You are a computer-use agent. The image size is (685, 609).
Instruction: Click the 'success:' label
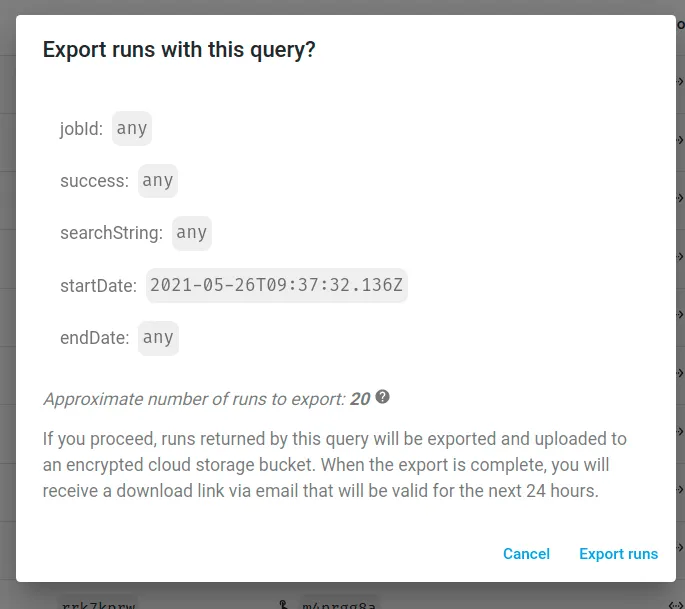(94, 181)
